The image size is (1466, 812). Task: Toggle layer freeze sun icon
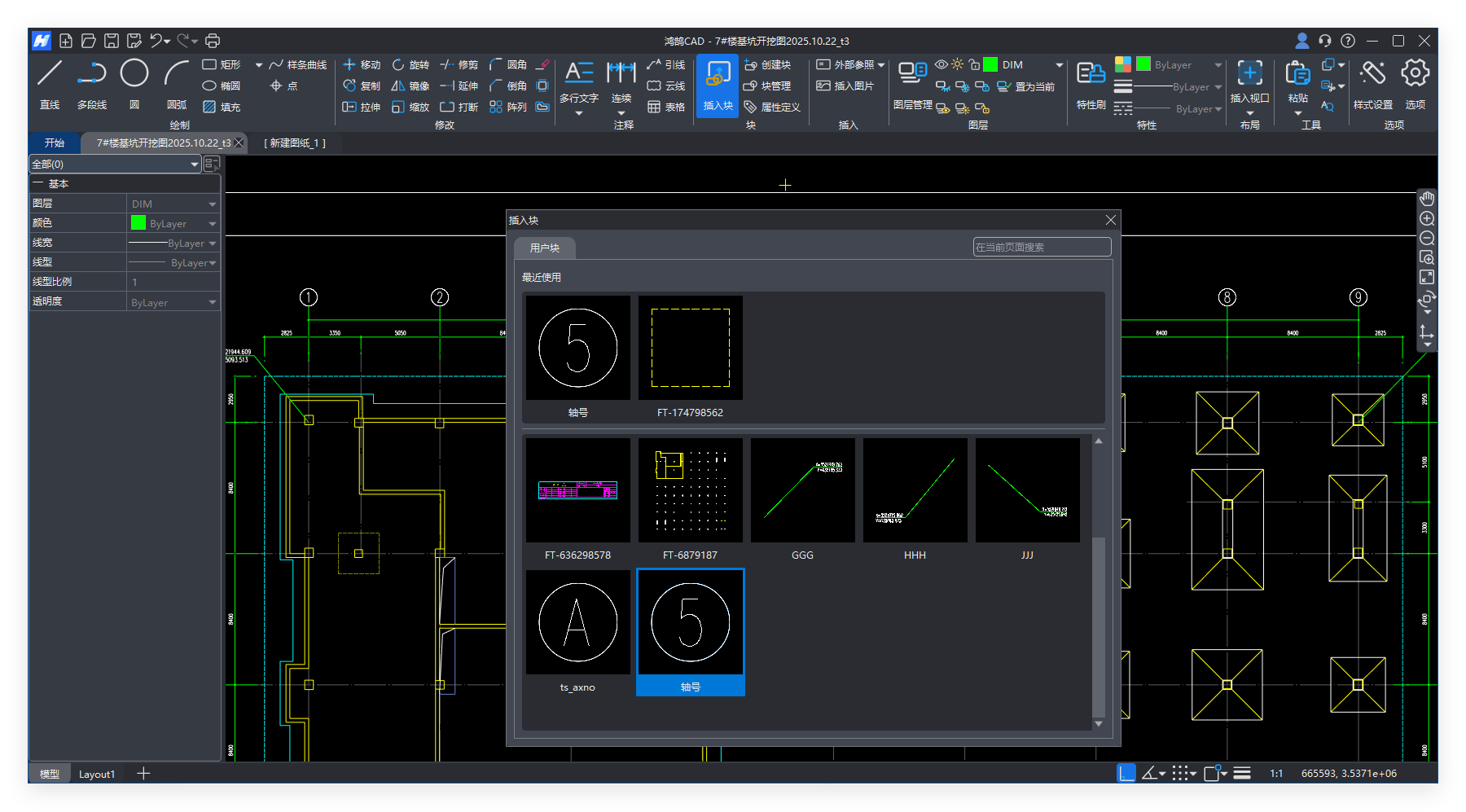[x=957, y=64]
